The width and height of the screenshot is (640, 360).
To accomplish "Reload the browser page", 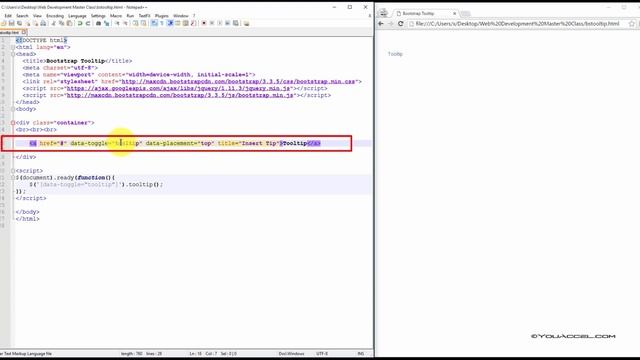I will pos(401,24).
